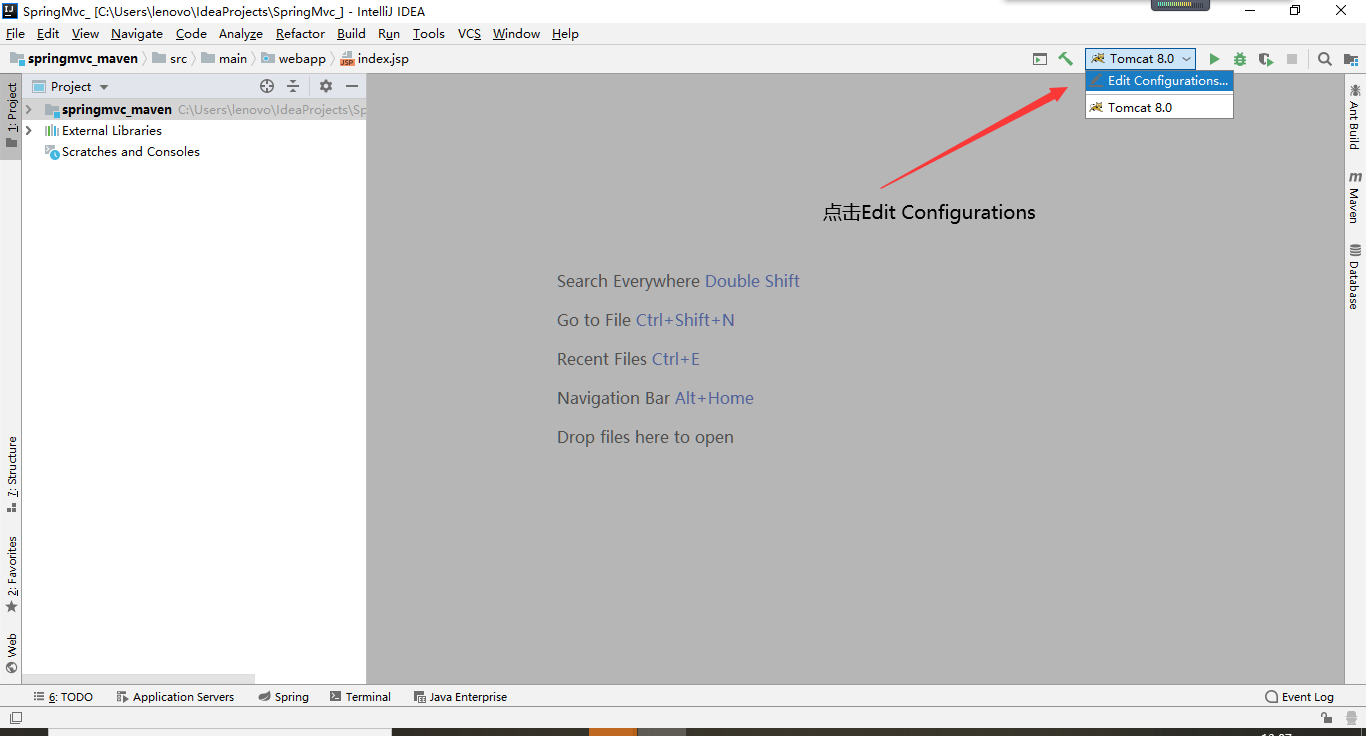Viewport: 1366px width, 736px height.
Task: Open the 6: TODO tool window
Action: tap(63, 697)
